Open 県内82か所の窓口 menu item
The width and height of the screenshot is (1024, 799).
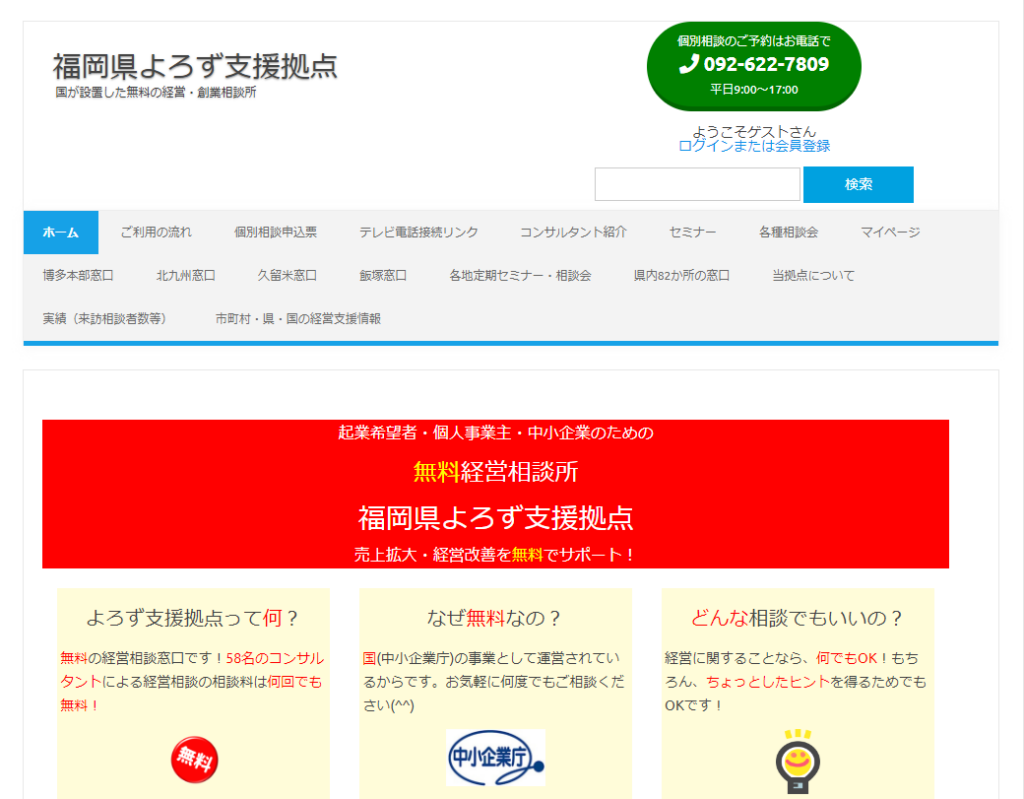pos(681,275)
